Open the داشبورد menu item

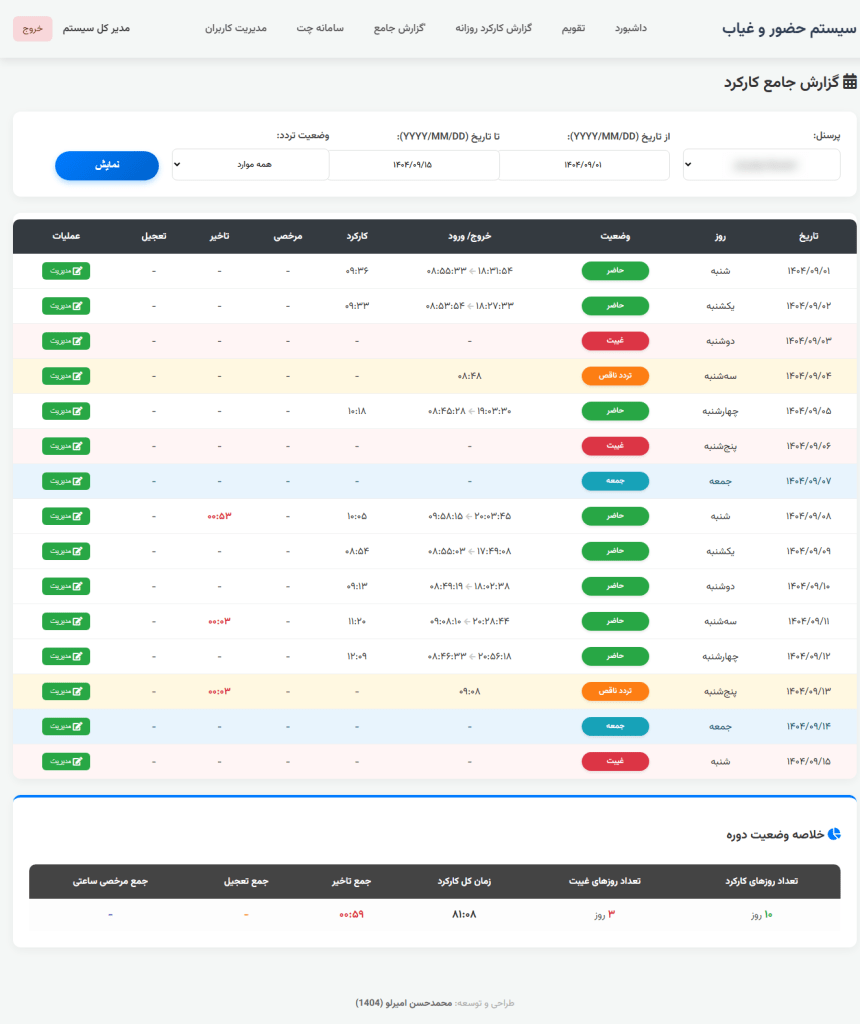(630, 28)
